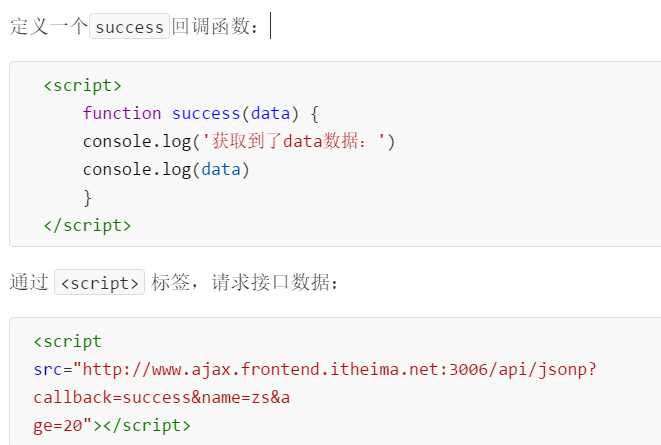The width and height of the screenshot is (661, 445).
Task: Click the closing </script> tag in the first code block
Action: click(88, 225)
